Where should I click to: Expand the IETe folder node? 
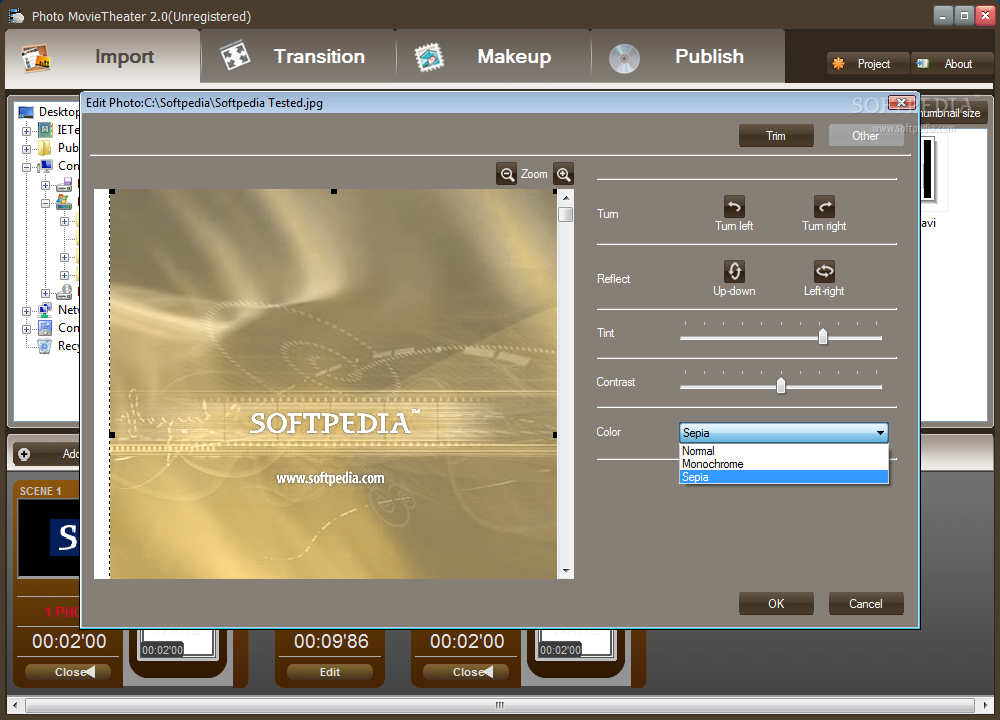[x=26, y=131]
